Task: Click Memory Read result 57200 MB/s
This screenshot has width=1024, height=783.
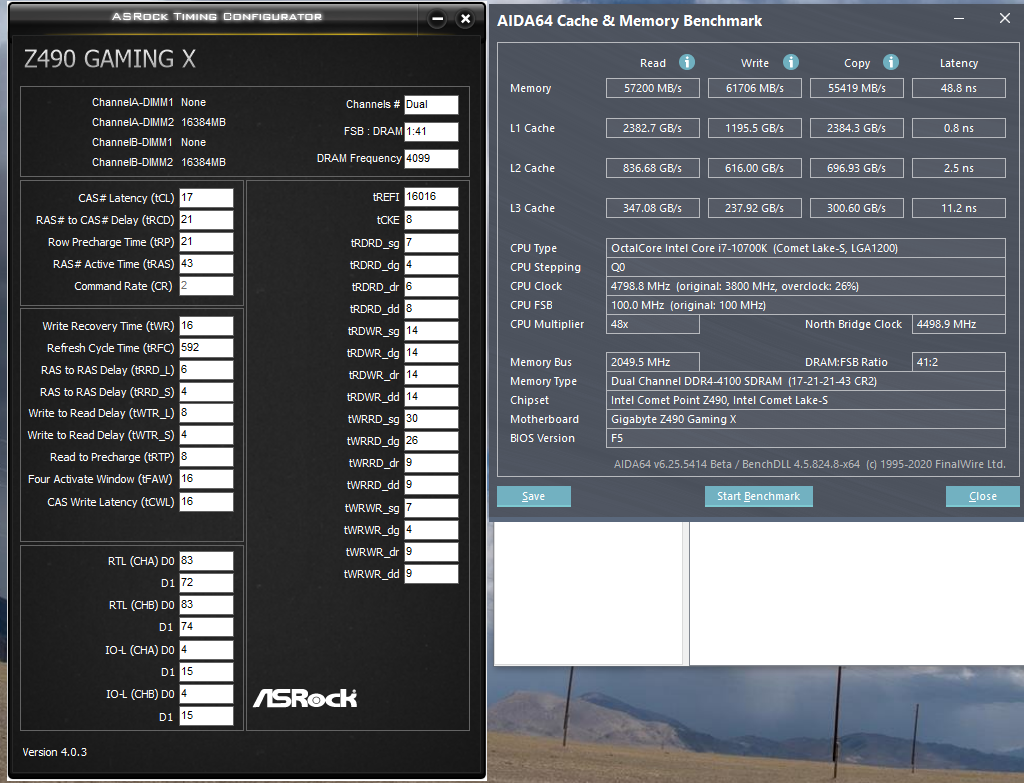Action: [x=652, y=88]
